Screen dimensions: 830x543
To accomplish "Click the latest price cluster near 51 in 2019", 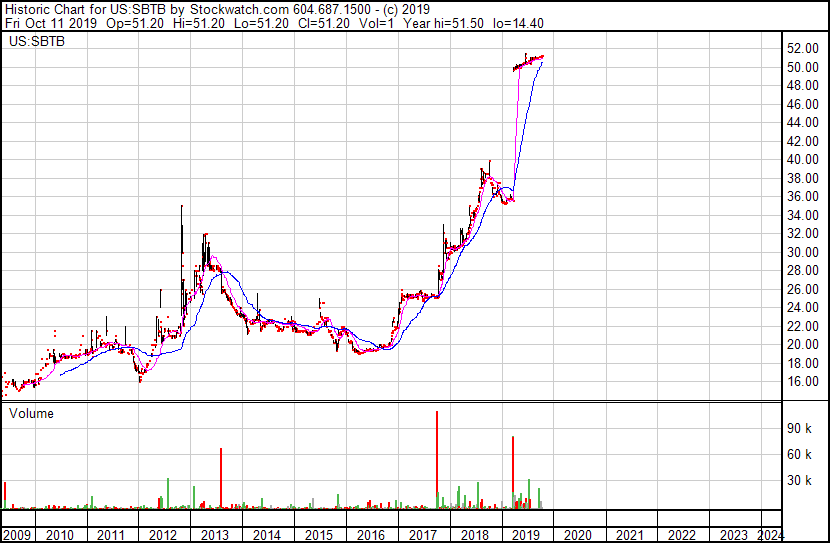I will click(x=528, y=62).
